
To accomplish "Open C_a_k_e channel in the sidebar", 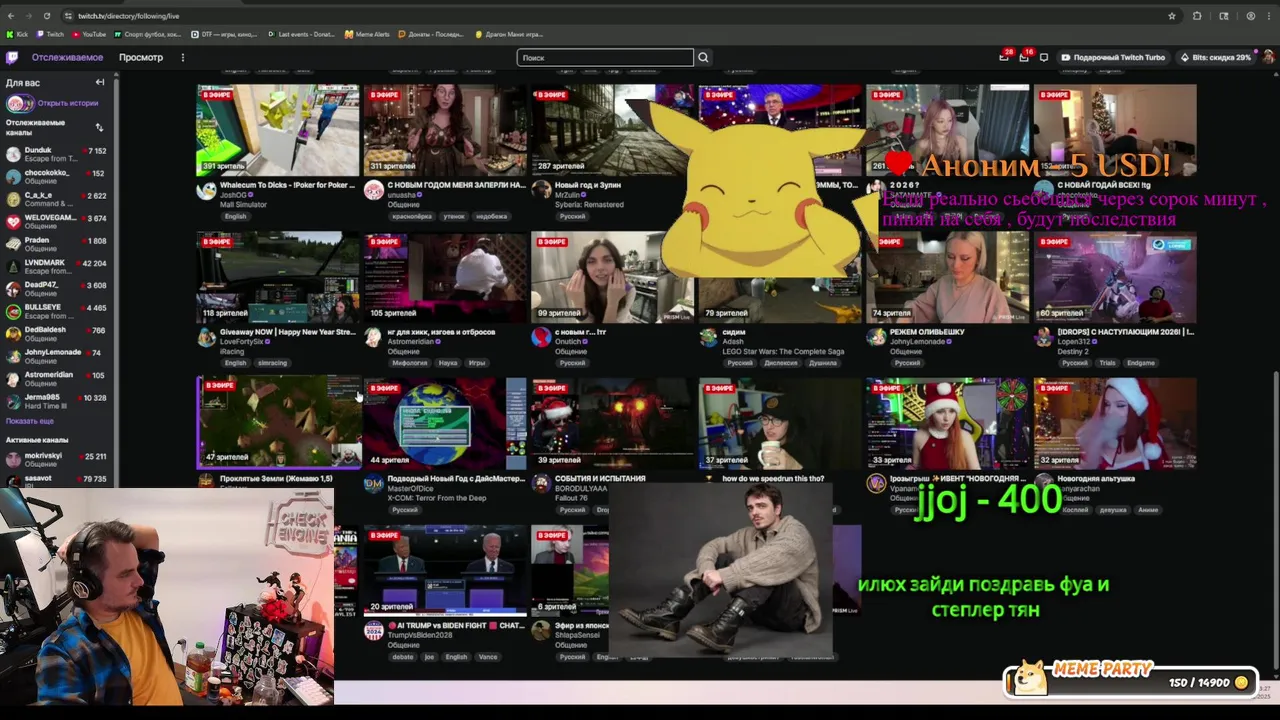I will coord(56,199).
